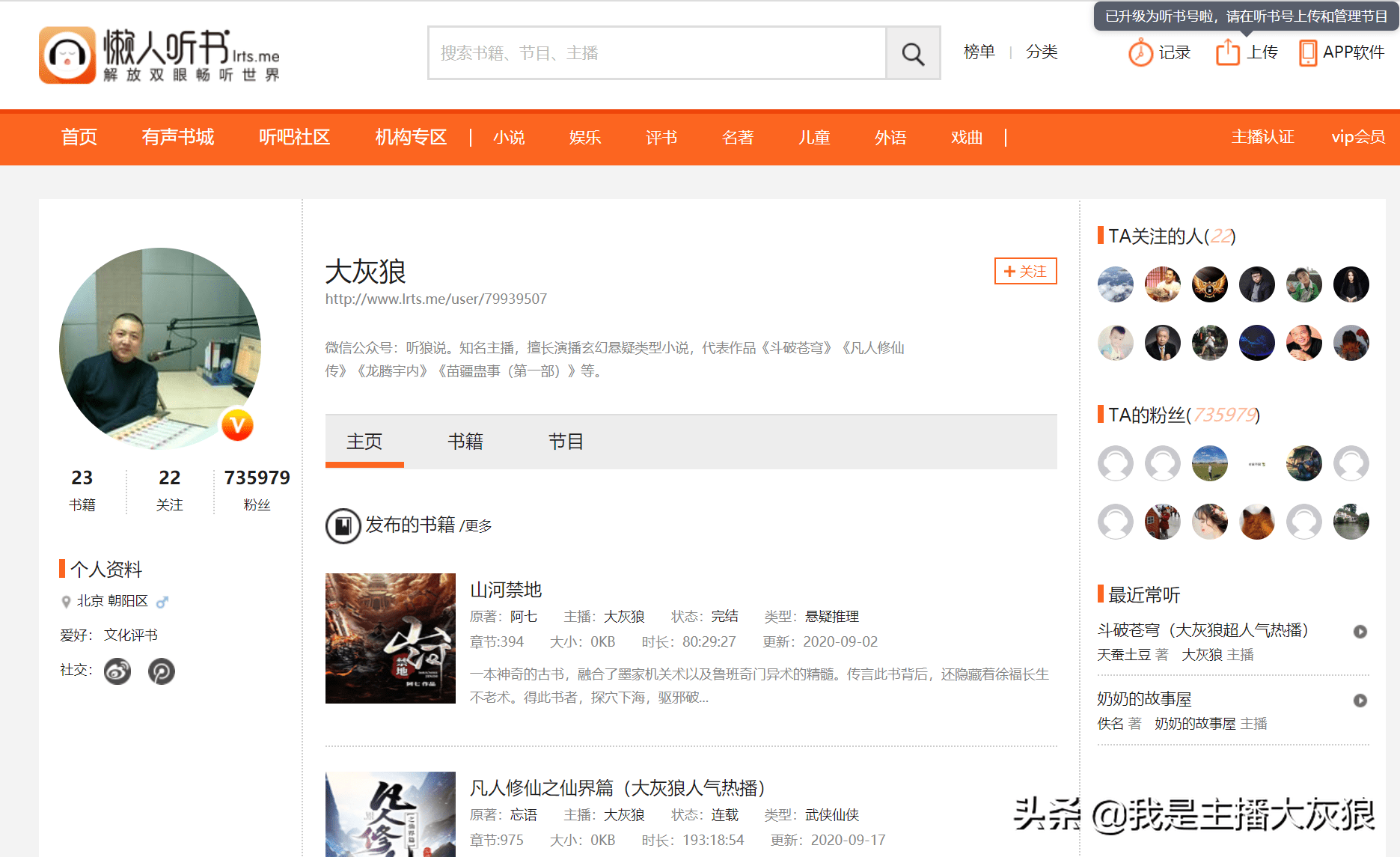Click 天蚕土豆 author in recent listens
Screen dimensions: 1400x857
[x=1125, y=655]
